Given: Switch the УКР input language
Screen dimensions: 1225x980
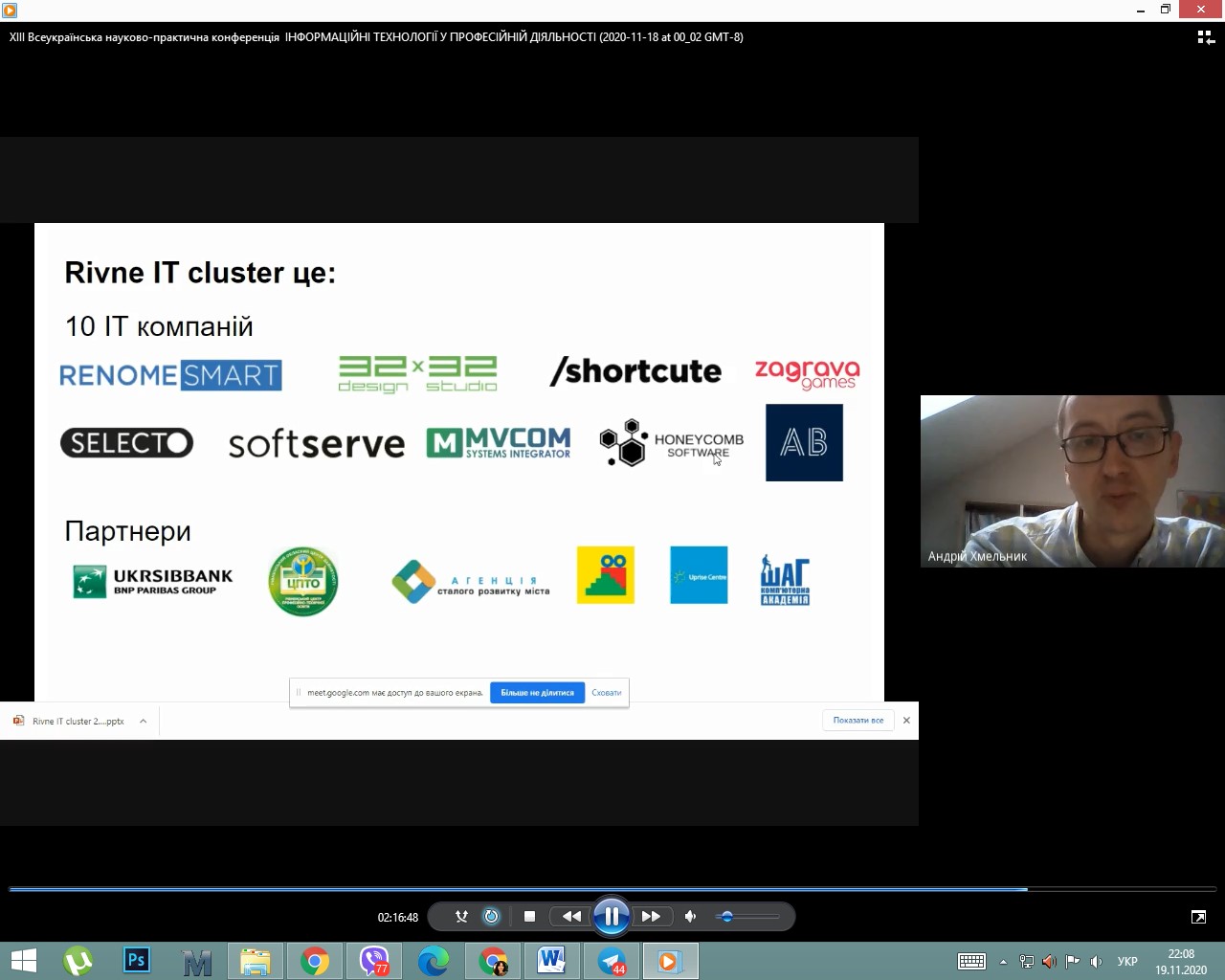Looking at the screenshot, I should coord(1127,962).
